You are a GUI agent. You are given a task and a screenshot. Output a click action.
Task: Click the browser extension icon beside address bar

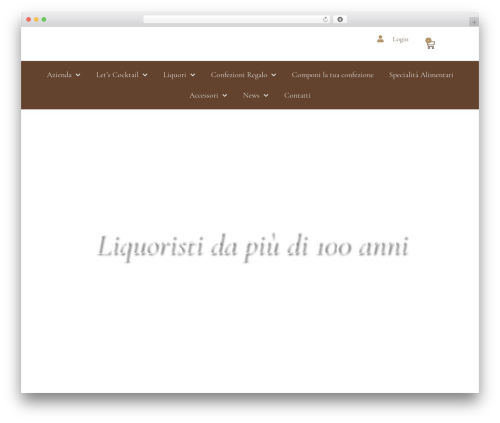point(340,20)
